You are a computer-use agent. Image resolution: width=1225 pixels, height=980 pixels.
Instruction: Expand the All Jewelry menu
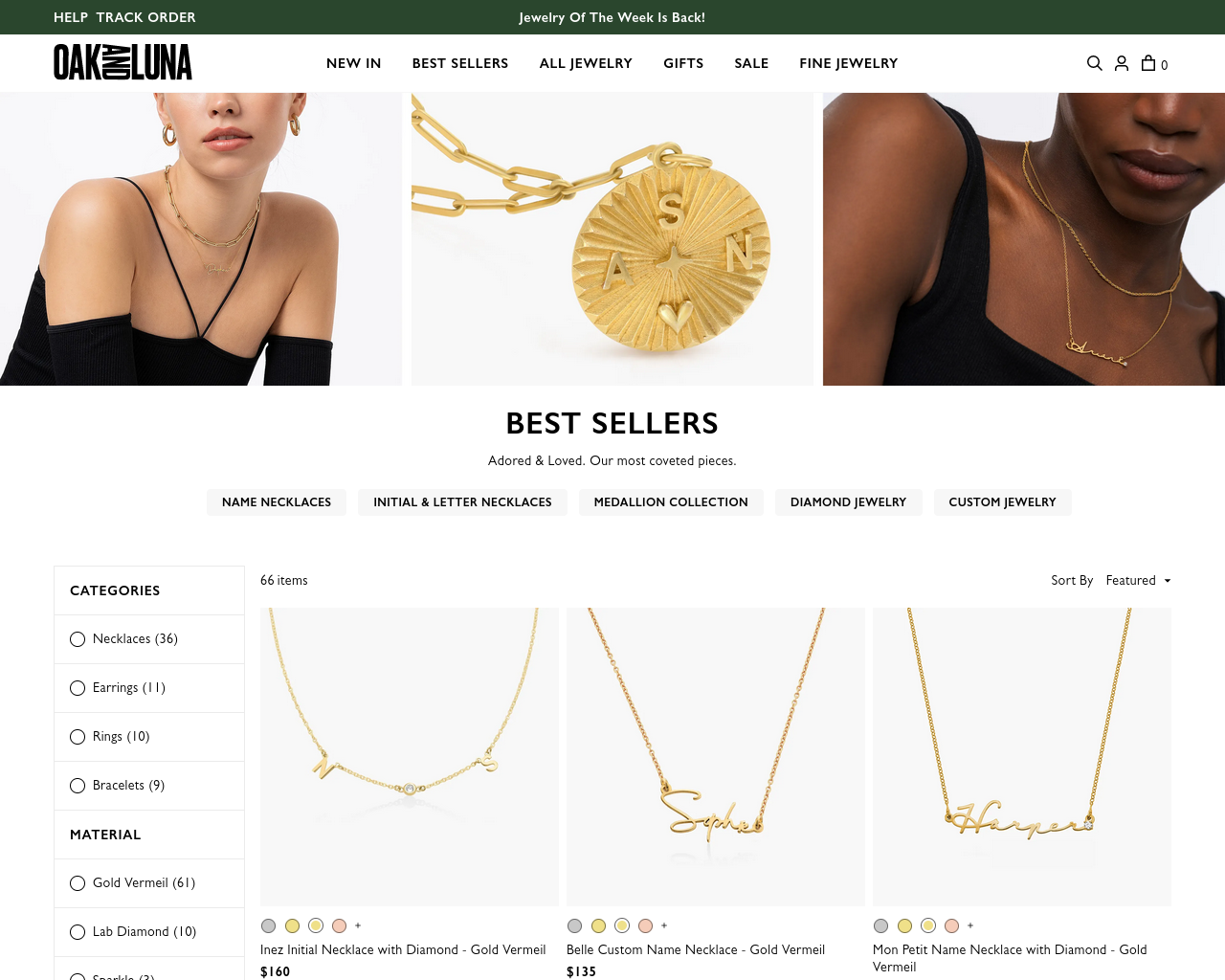(x=586, y=63)
